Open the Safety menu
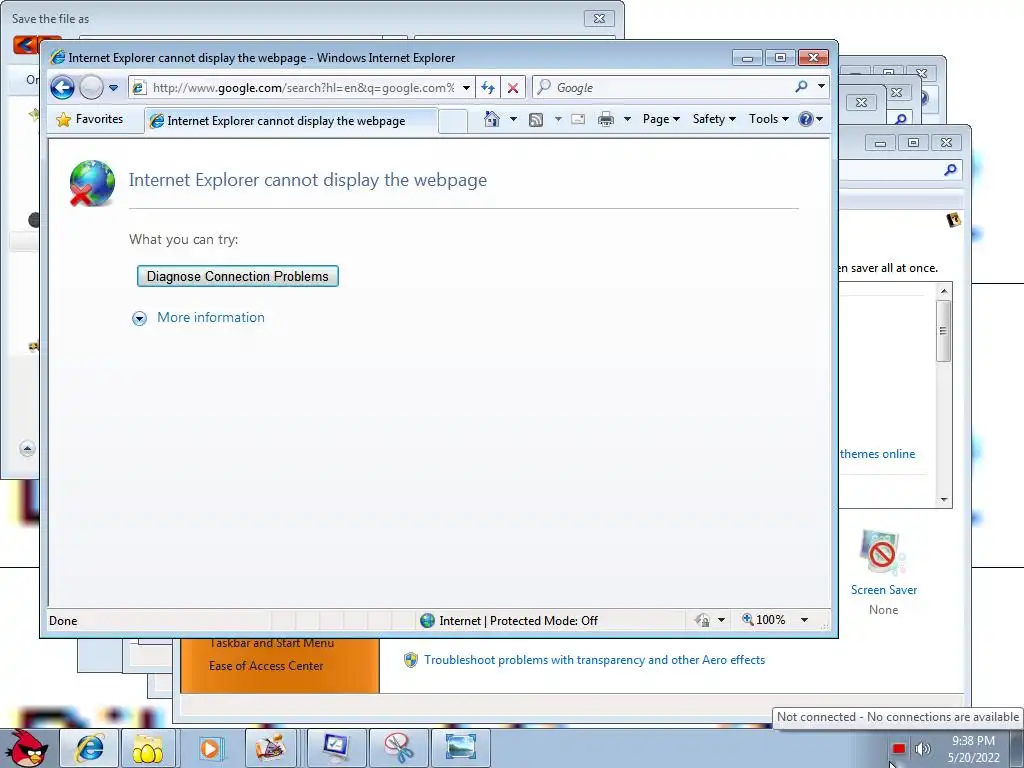The width and height of the screenshot is (1024, 768). [x=714, y=119]
